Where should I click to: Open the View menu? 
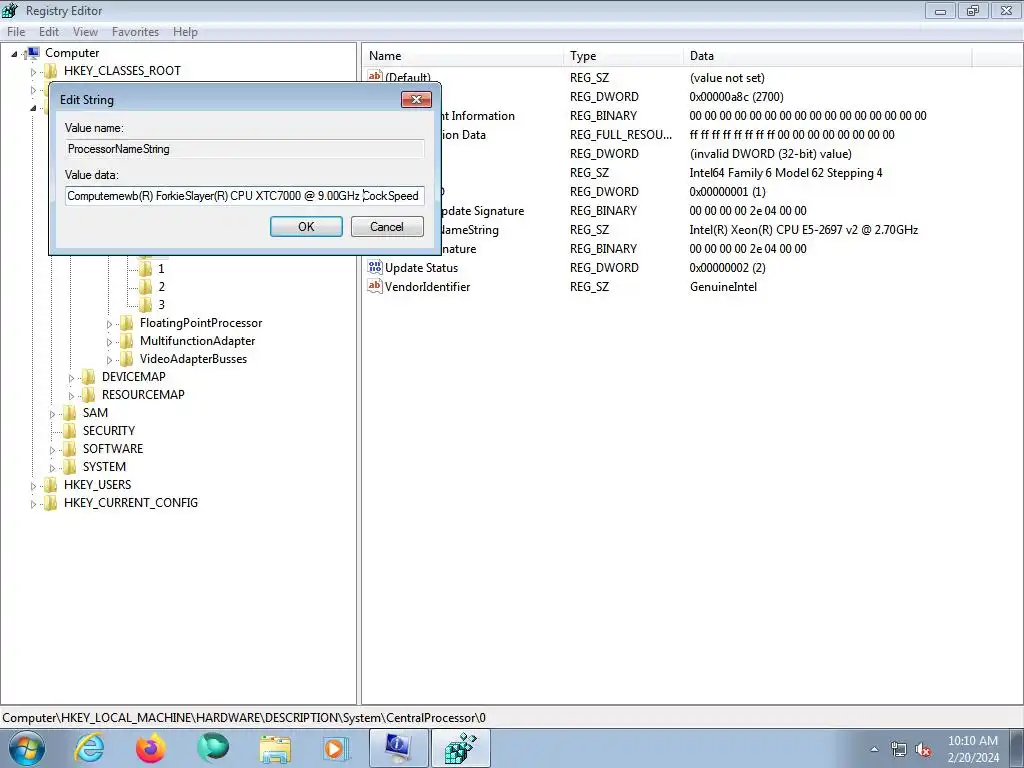(85, 31)
